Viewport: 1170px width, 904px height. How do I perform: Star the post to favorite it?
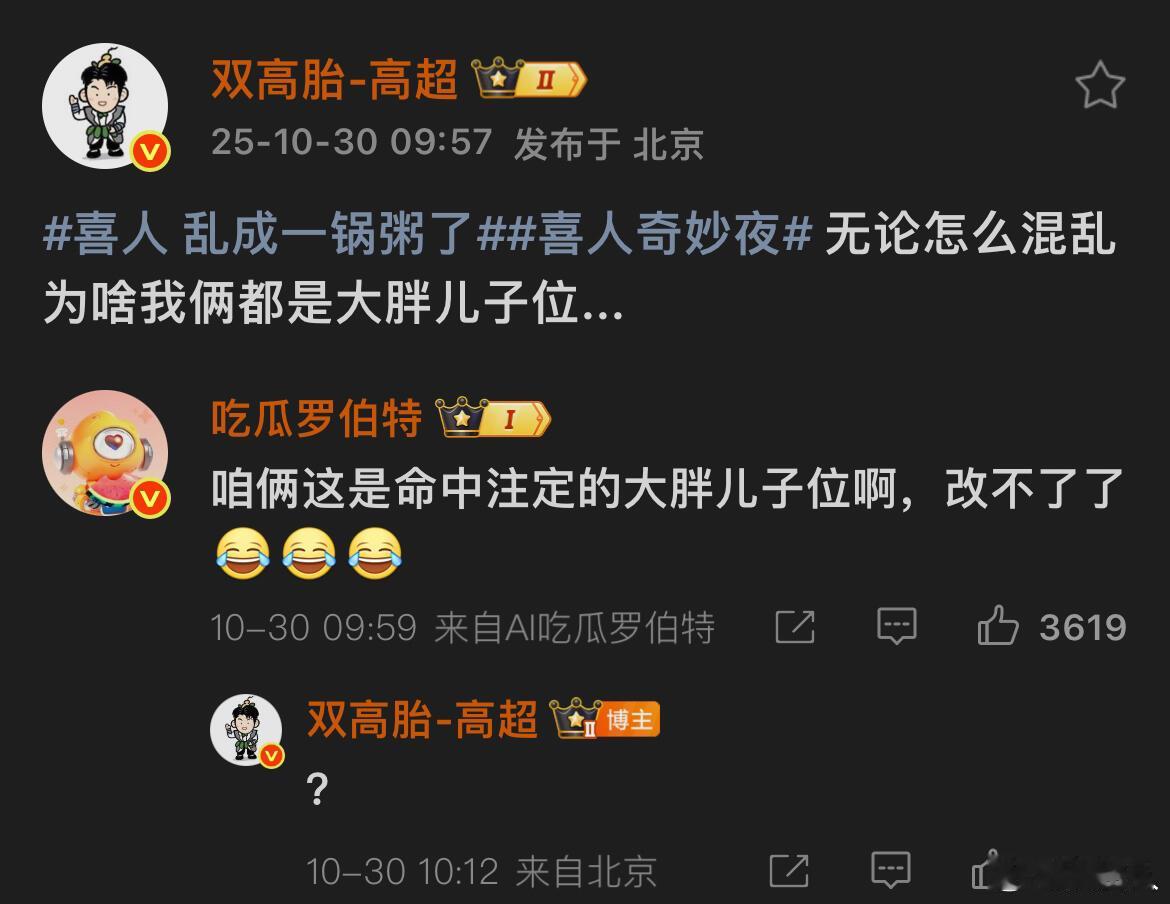(x=1101, y=85)
